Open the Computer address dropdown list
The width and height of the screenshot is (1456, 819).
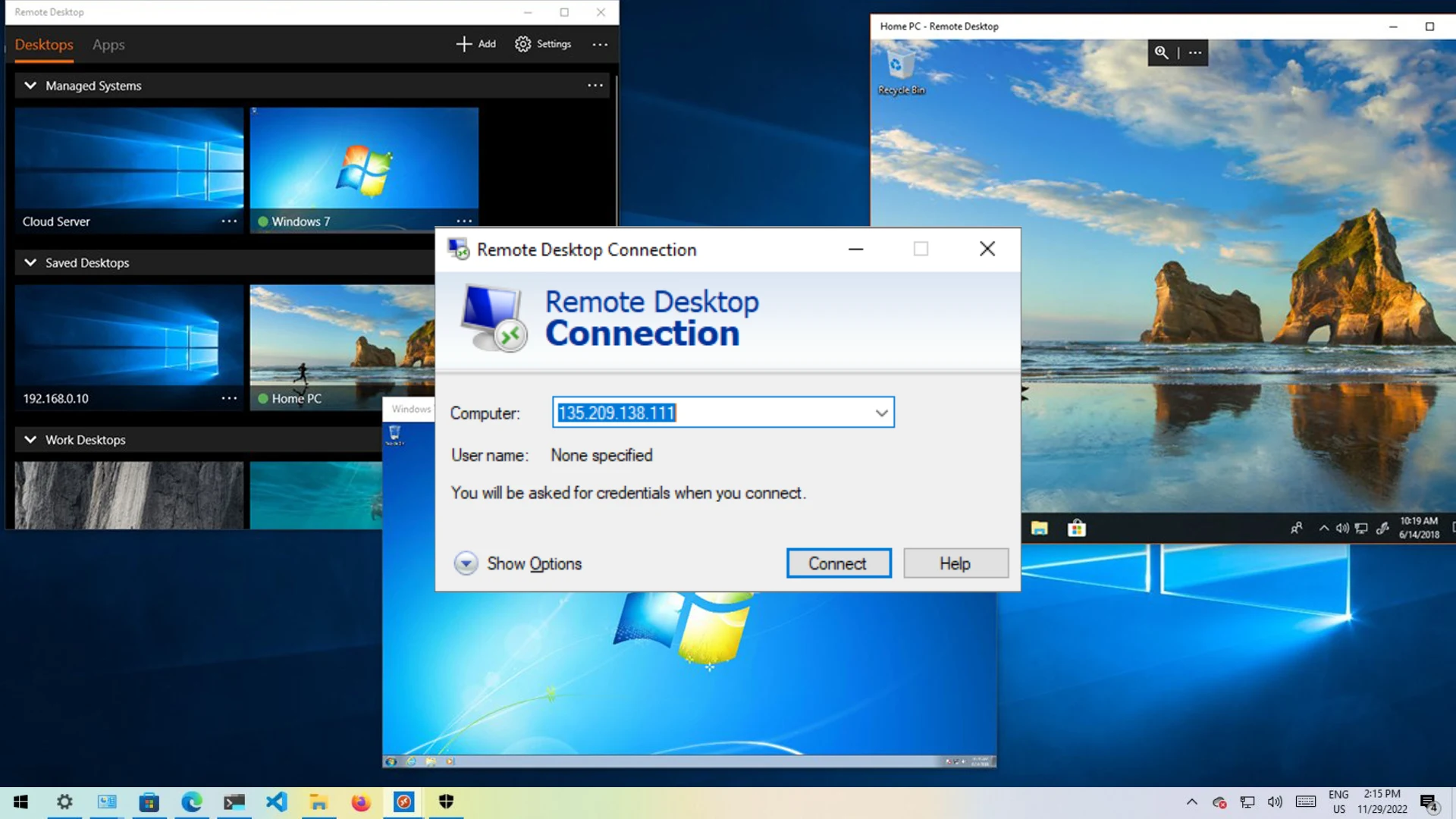(880, 413)
